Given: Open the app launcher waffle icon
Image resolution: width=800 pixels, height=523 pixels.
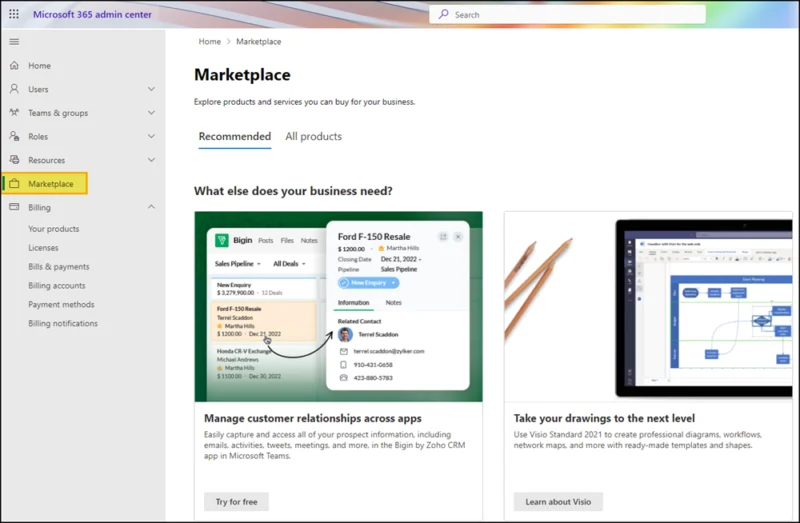Looking at the screenshot, I should (x=14, y=14).
